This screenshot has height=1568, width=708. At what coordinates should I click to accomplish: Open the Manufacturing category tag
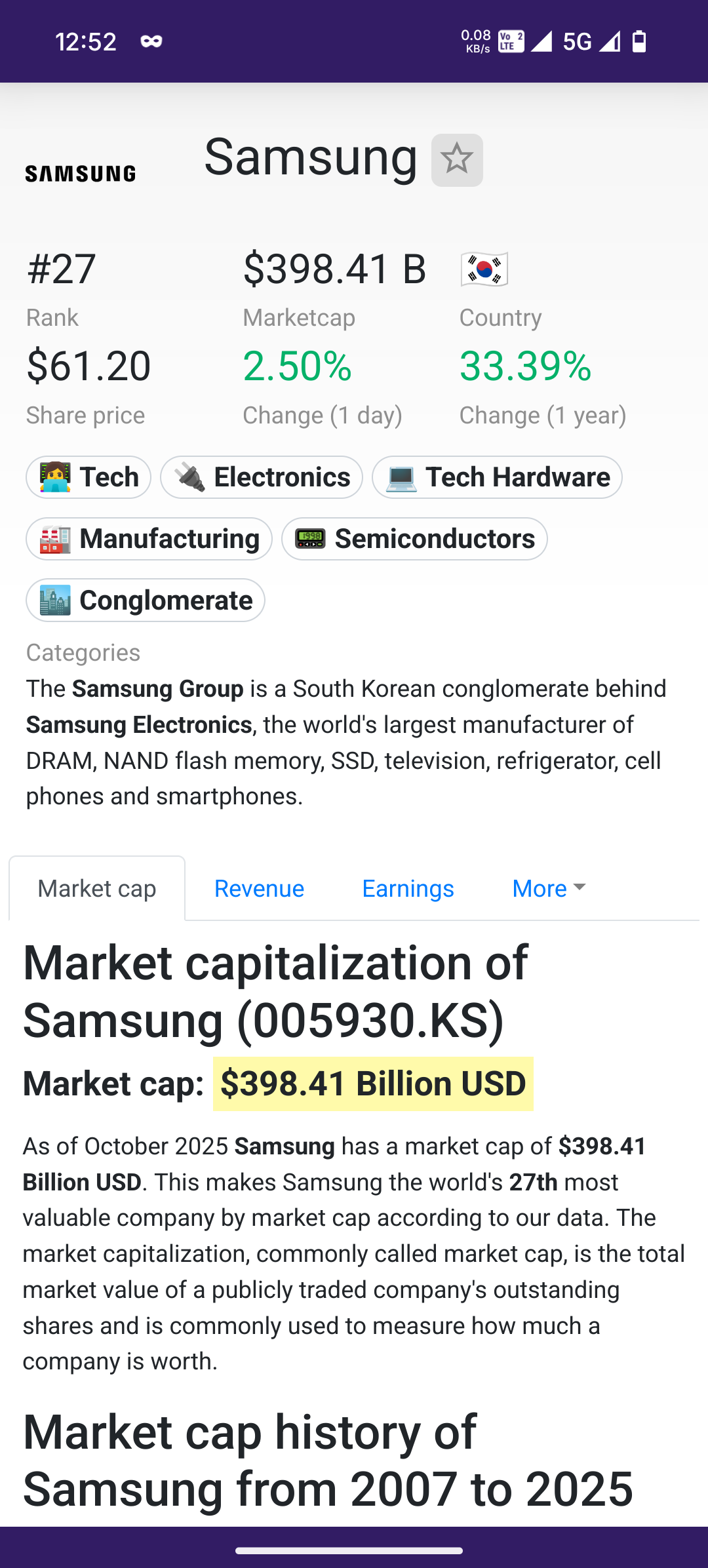tap(149, 539)
